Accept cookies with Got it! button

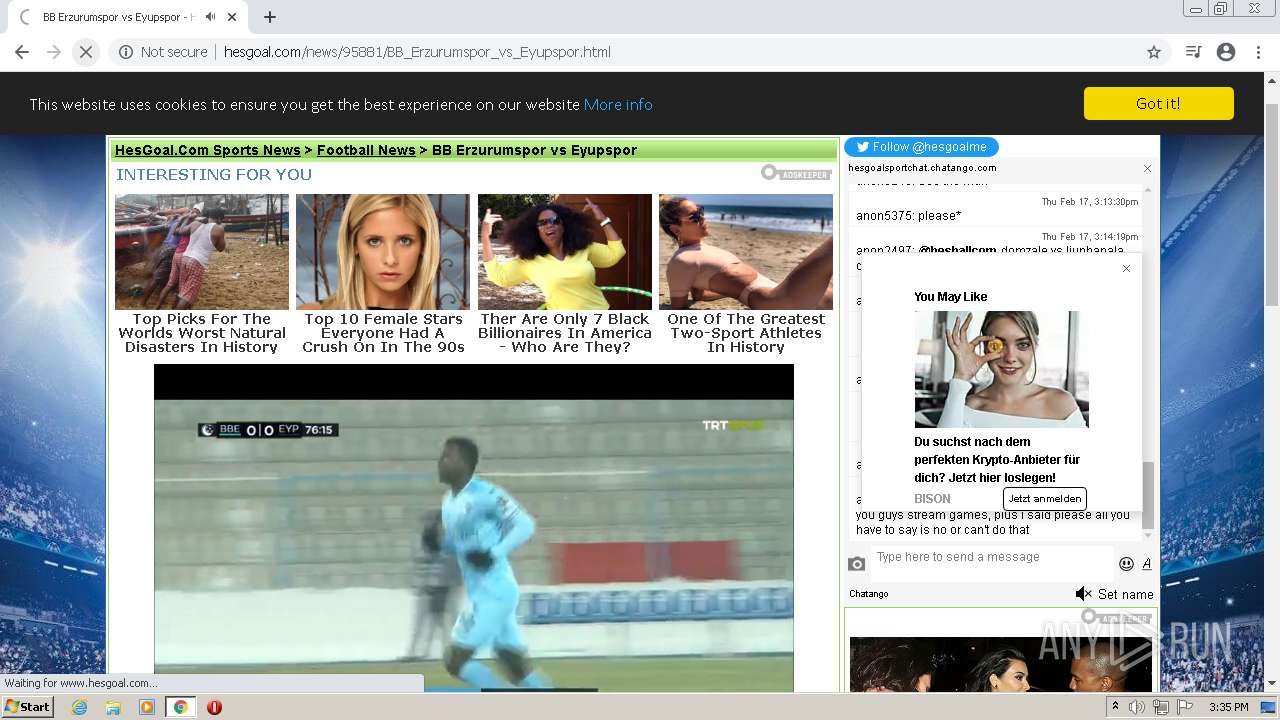pos(1158,103)
